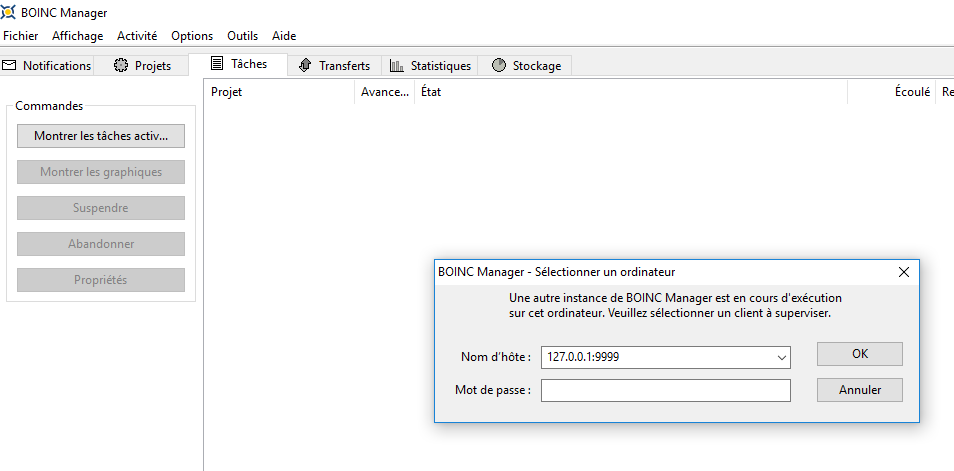Open the Aide menu
The width and height of the screenshot is (954, 471).
point(284,36)
